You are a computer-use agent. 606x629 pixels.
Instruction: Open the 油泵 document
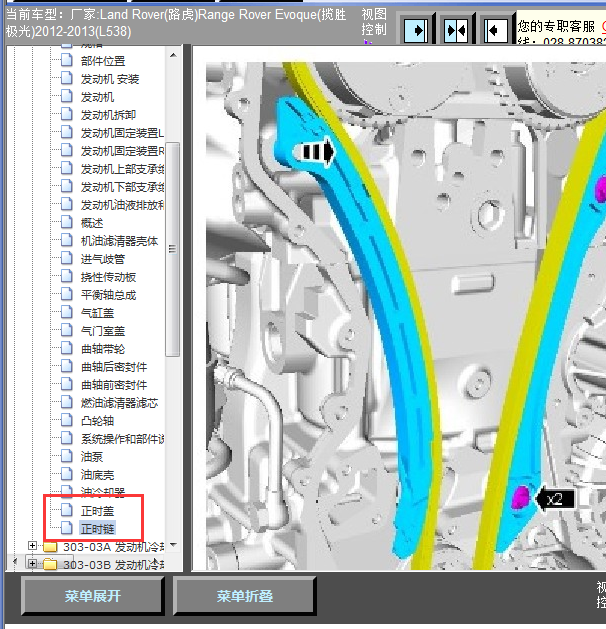[x=92, y=457]
